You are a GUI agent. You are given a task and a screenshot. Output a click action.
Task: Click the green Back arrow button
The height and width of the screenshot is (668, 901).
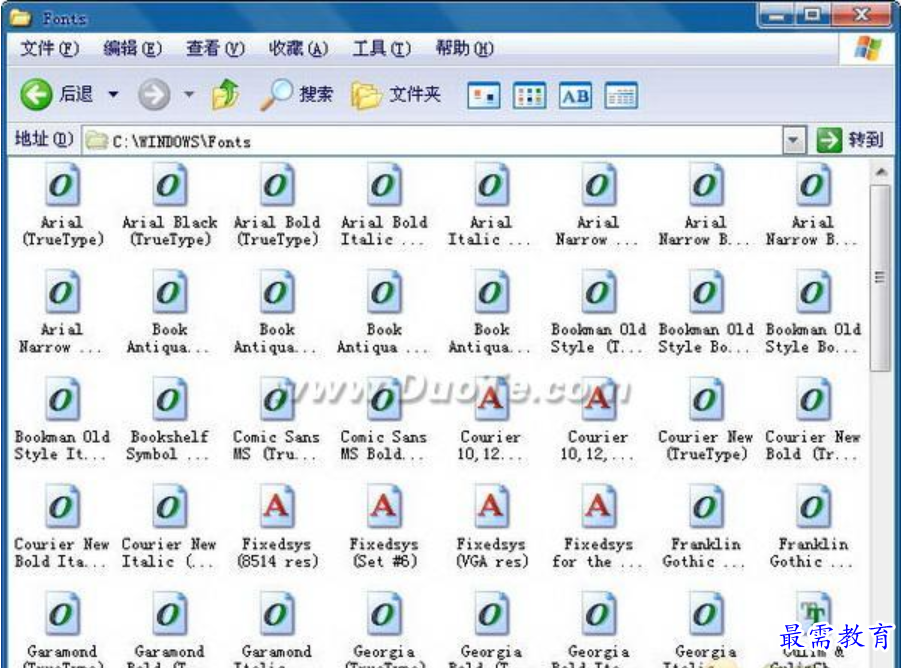[36, 95]
